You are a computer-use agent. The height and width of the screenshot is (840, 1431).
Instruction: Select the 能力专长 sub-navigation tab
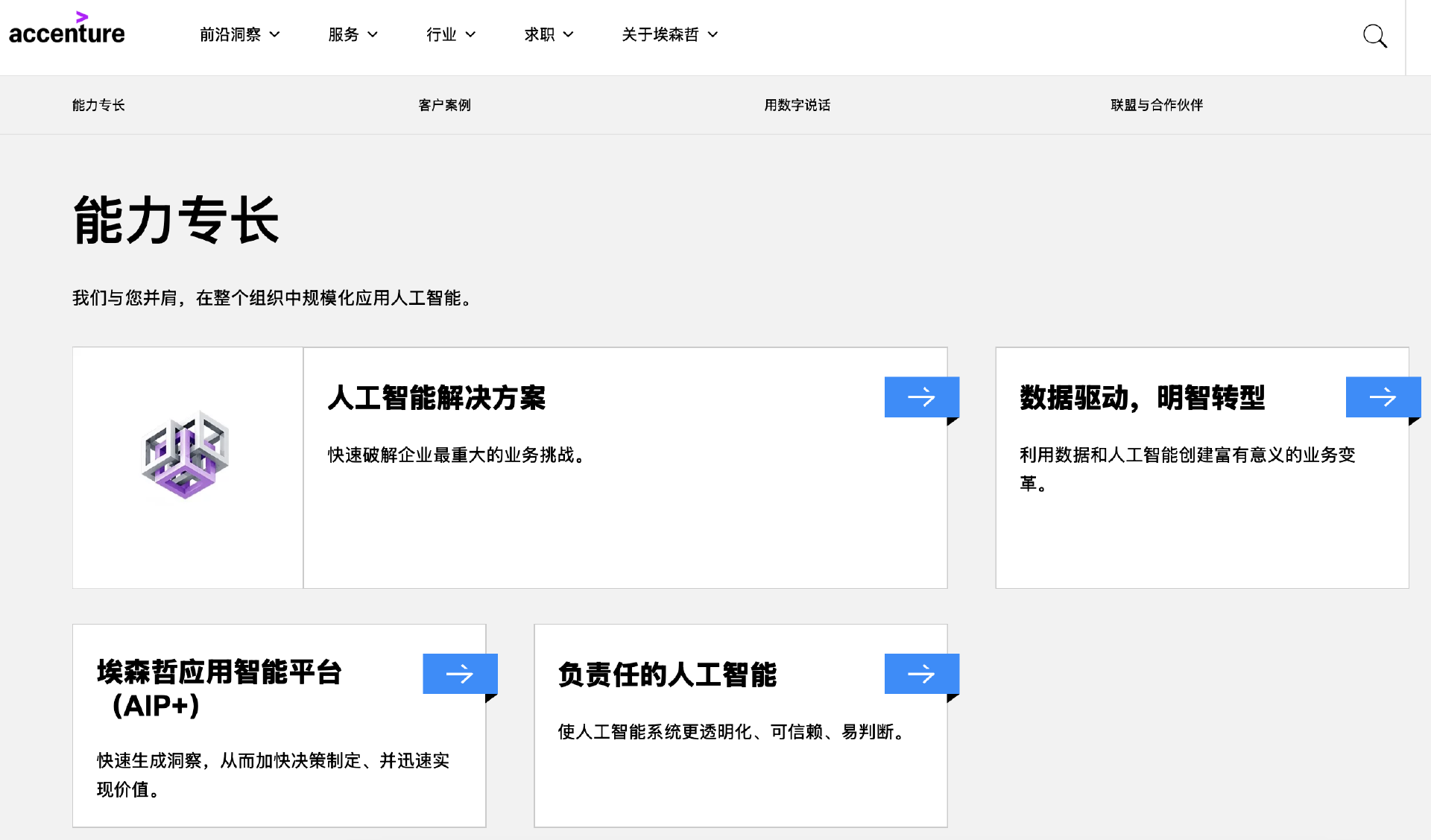click(98, 105)
